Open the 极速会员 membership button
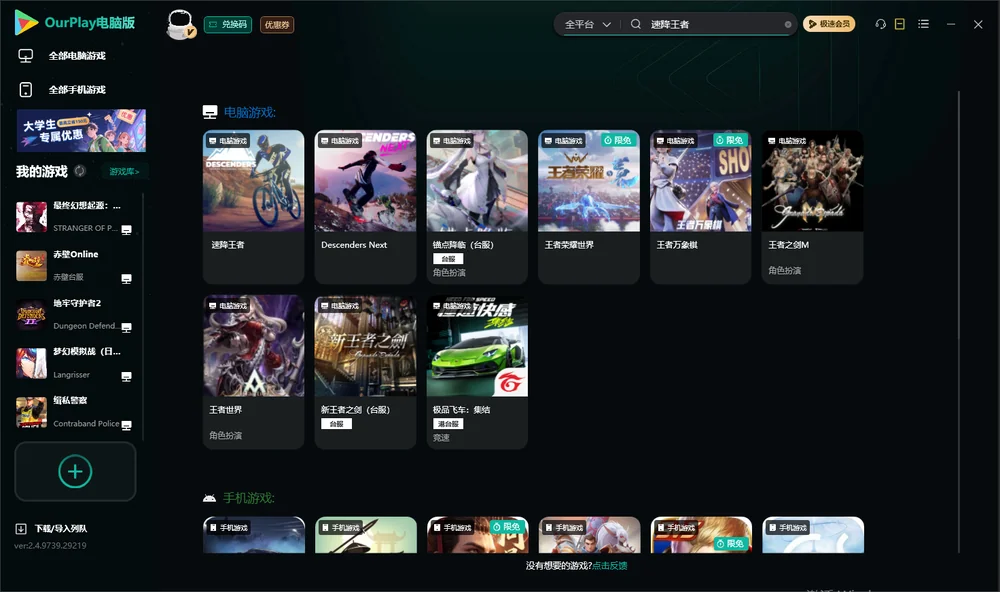1000x592 pixels. [829, 24]
